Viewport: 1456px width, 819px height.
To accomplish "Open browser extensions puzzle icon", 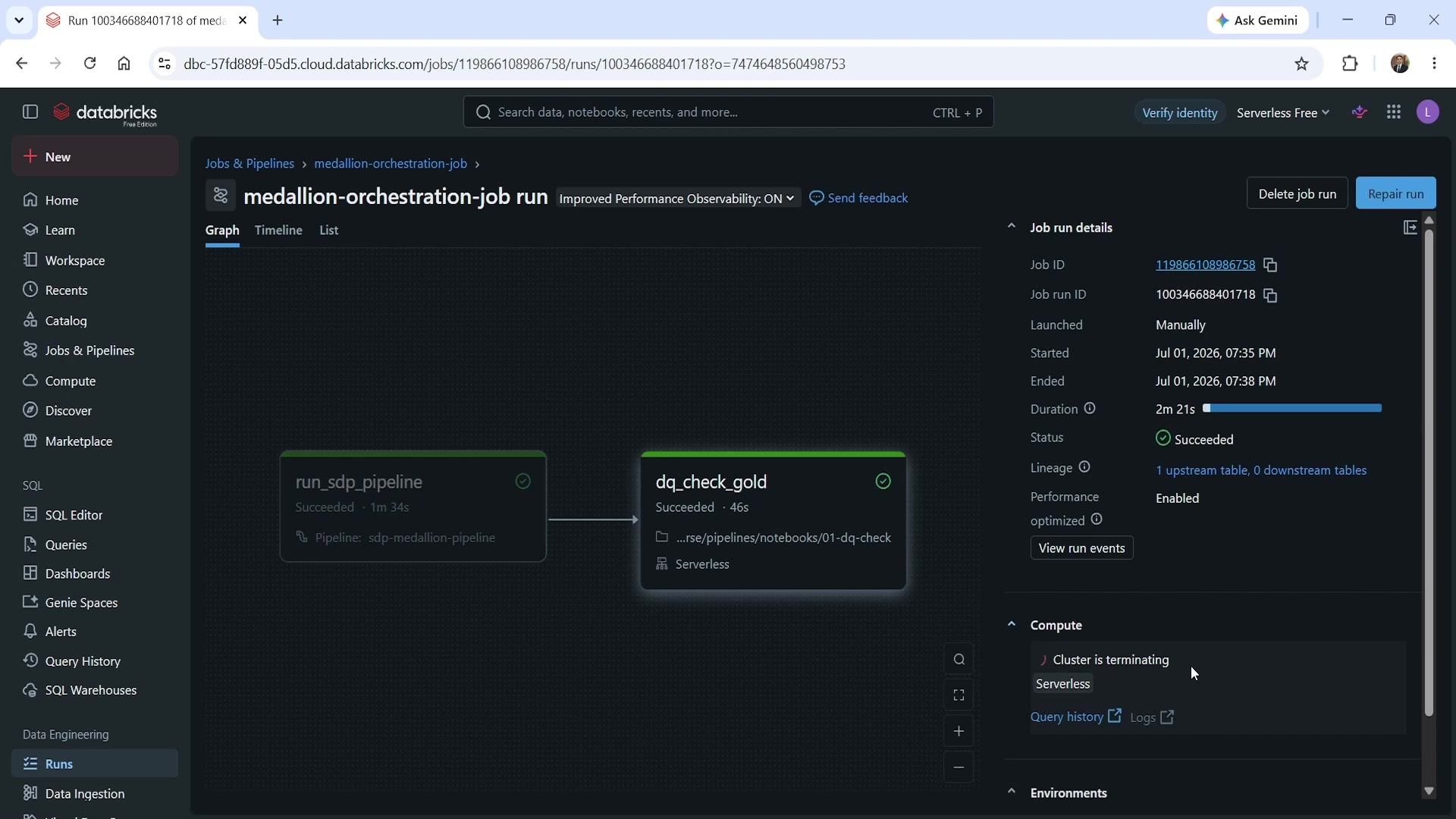I will pyautogui.click(x=1350, y=64).
